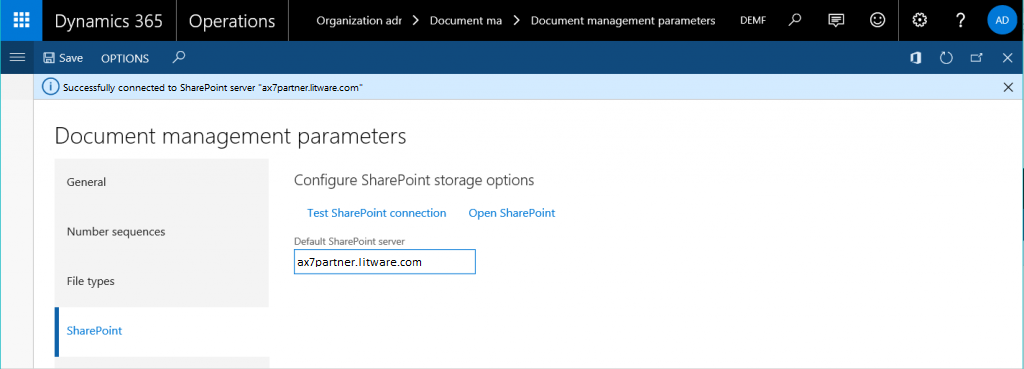Open Document management breadcrumb
This screenshot has height=369, width=1024.
click(x=466, y=20)
